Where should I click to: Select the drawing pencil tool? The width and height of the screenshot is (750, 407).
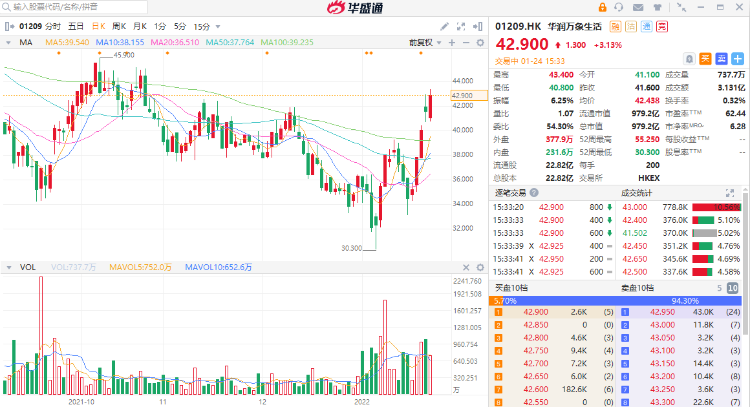coord(444,26)
